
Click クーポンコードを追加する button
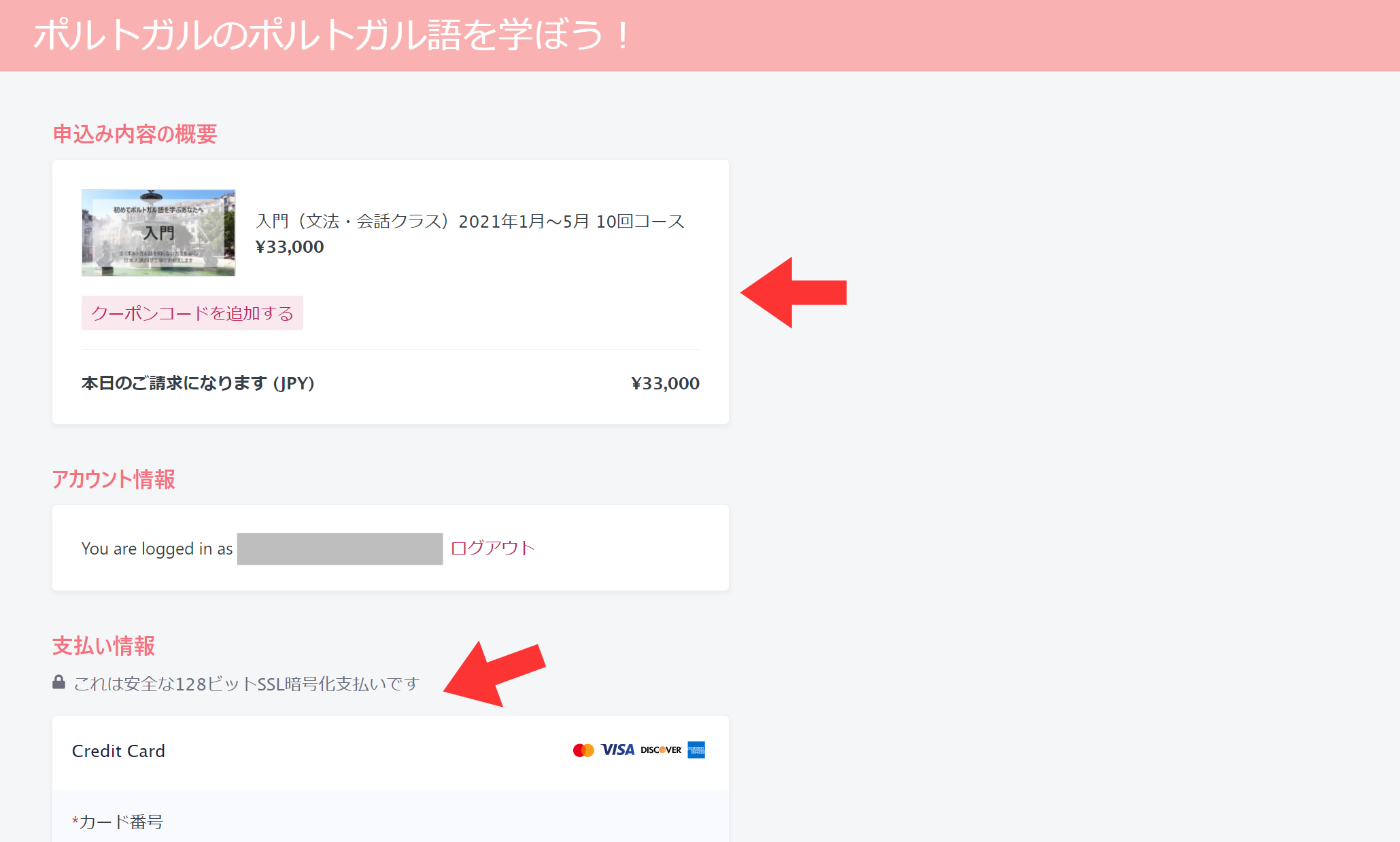[x=192, y=313]
